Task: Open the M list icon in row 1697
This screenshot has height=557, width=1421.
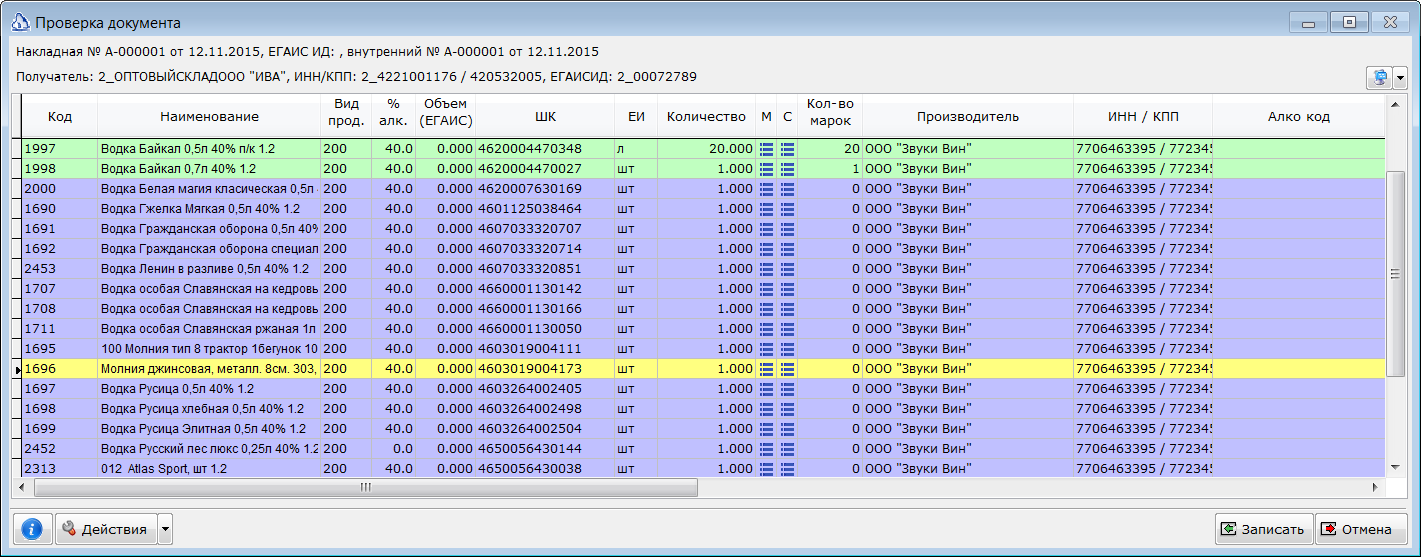Action: click(x=767, y=388)
